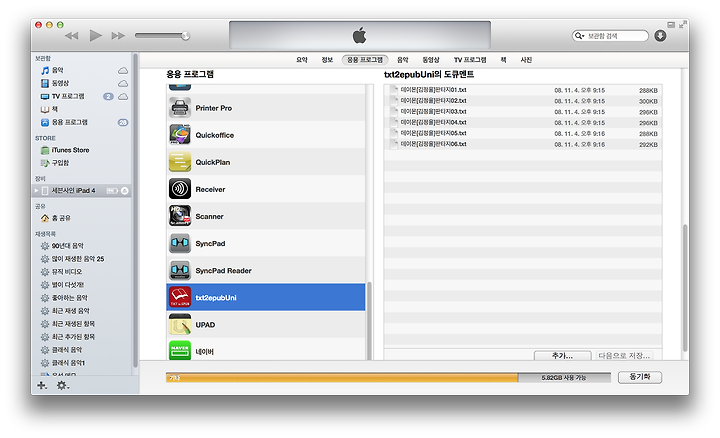Screen dimensions: 720x438
Task: Switch to the 음악 tab
Action: [403, 60]
